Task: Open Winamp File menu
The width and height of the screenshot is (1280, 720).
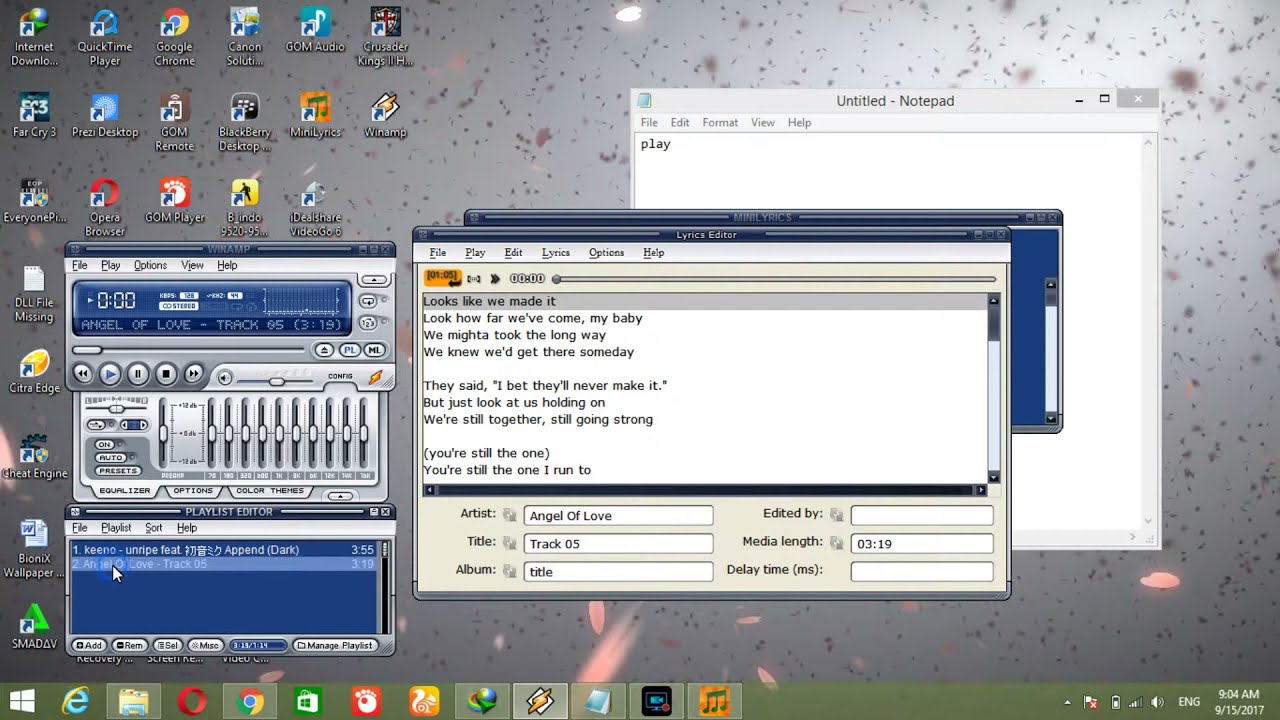Action: pos(80,265)
